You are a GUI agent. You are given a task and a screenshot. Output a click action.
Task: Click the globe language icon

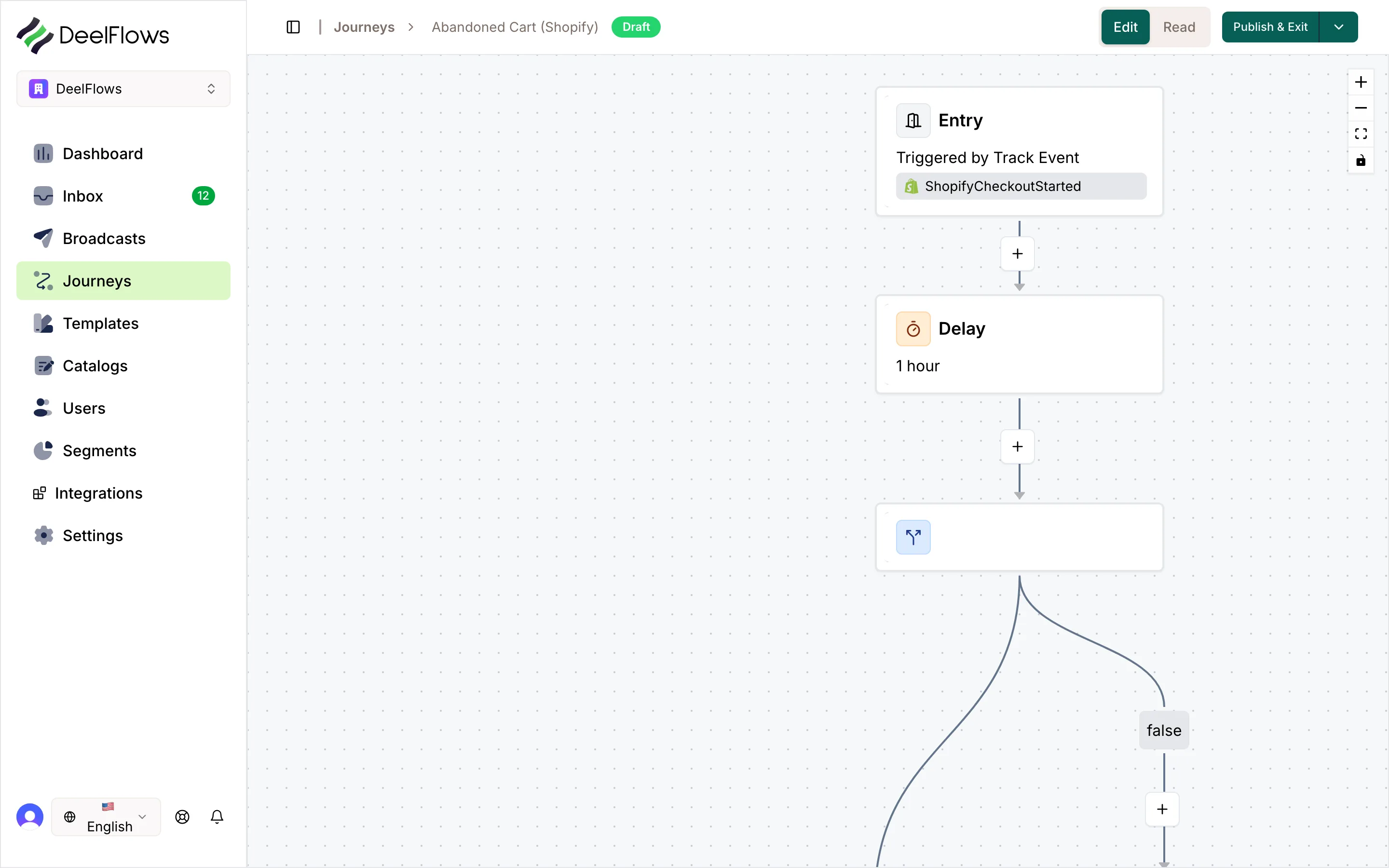click(x=69, y=817)
